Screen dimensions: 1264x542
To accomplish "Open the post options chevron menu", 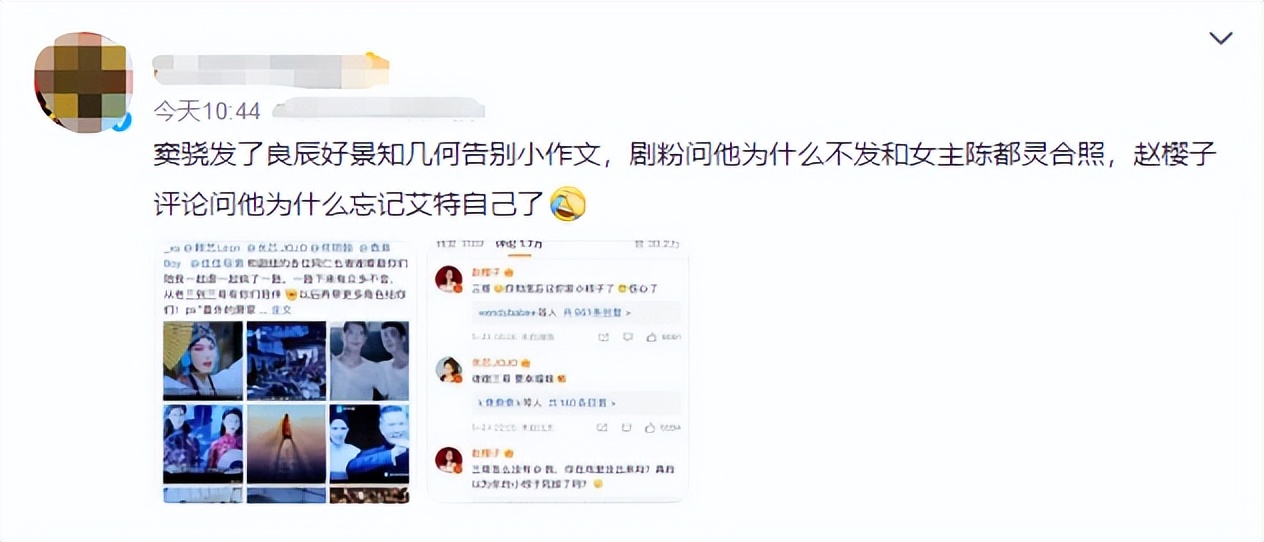I will click(x=1220, y=39).
